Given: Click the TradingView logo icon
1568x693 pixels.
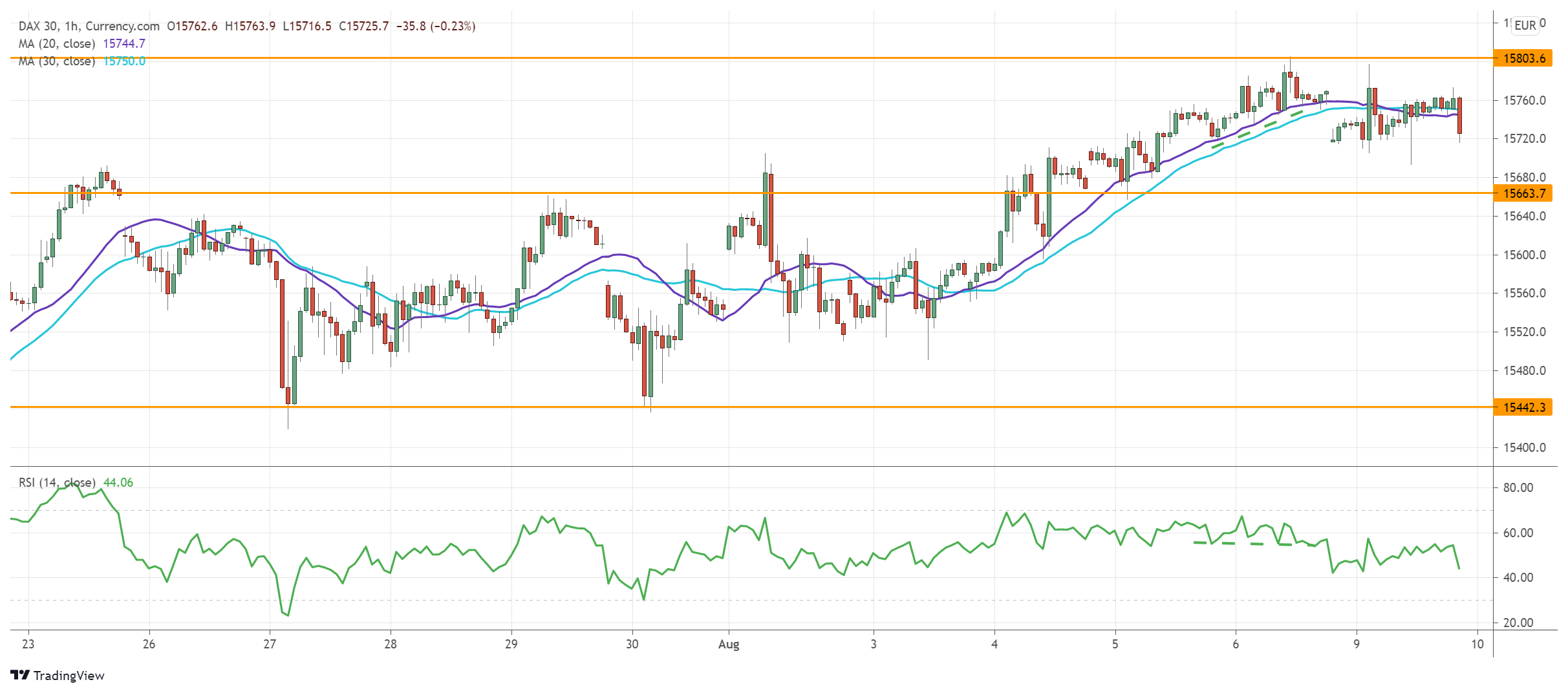Looking at the screenshot, I should pos(20,676).
